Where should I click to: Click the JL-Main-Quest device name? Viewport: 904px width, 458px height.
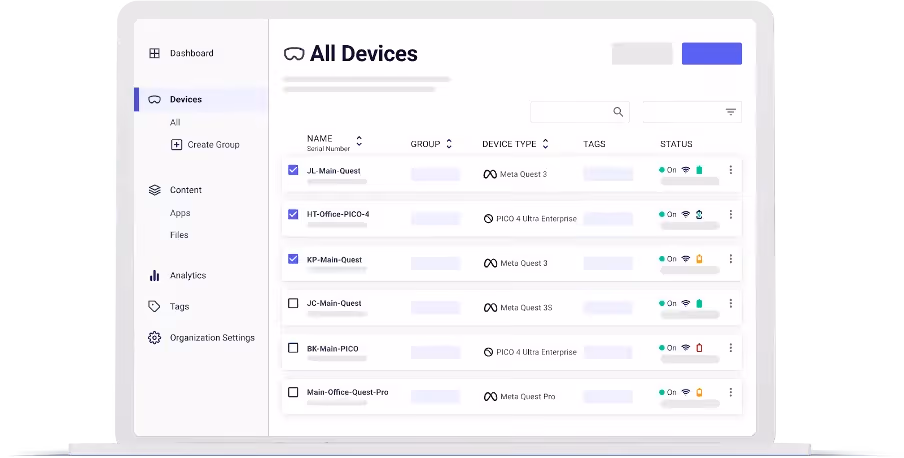coord(333,171)
